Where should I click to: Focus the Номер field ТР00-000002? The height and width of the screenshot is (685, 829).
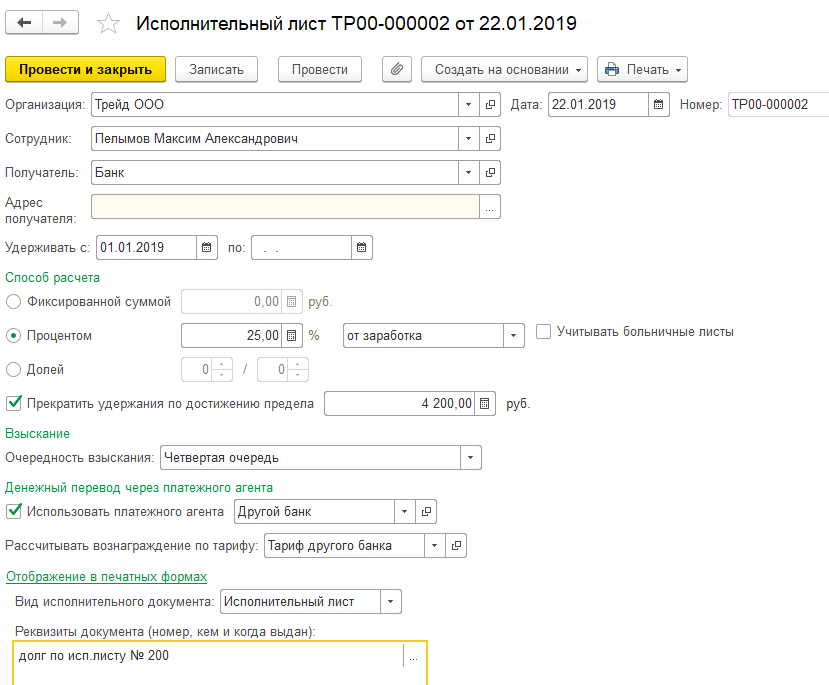coord(778,105)
